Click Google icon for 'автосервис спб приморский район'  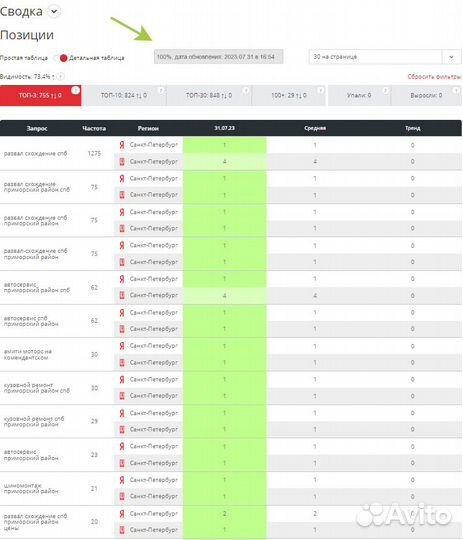pos(122,329)
